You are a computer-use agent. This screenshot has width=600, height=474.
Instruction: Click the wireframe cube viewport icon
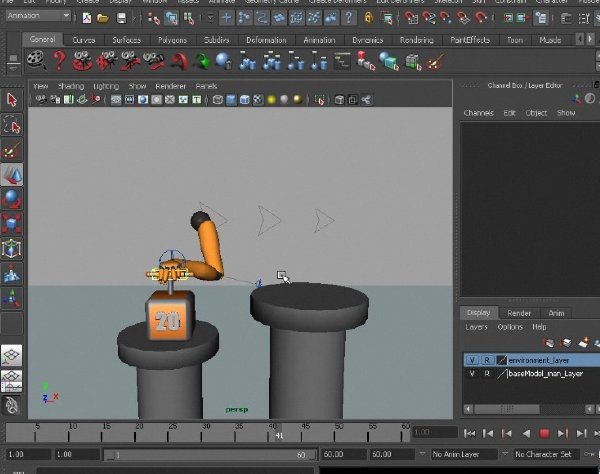[217, 100]
